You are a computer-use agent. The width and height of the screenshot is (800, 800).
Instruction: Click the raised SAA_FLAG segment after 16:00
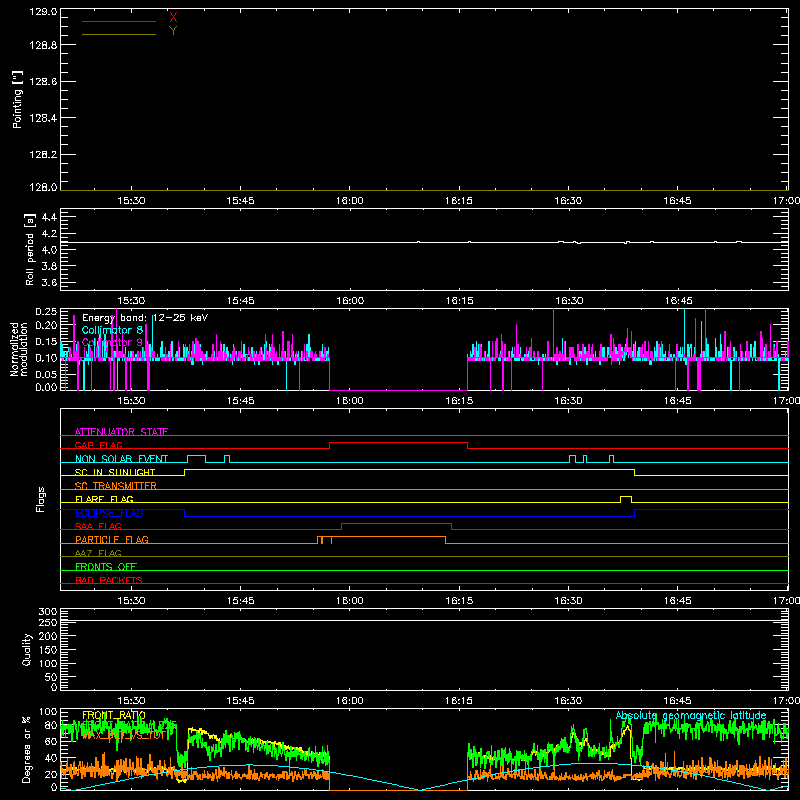tap(396, 524)
